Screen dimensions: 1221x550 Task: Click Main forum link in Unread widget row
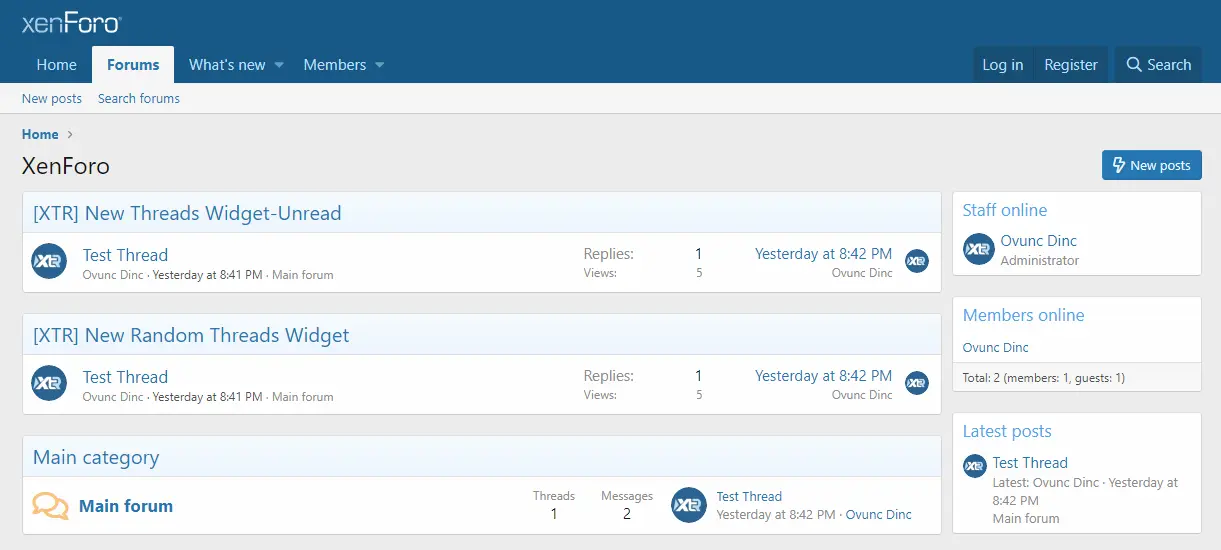(303, 275)
